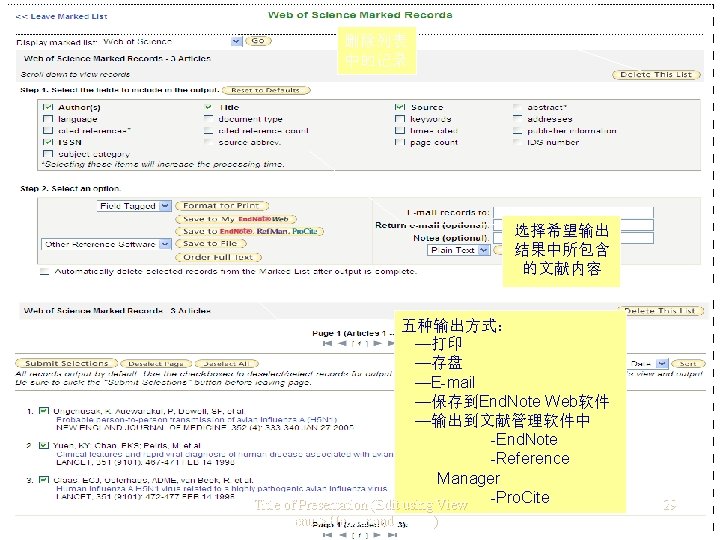
Task: Go to previous page icon above records
Action: point(342,343)
